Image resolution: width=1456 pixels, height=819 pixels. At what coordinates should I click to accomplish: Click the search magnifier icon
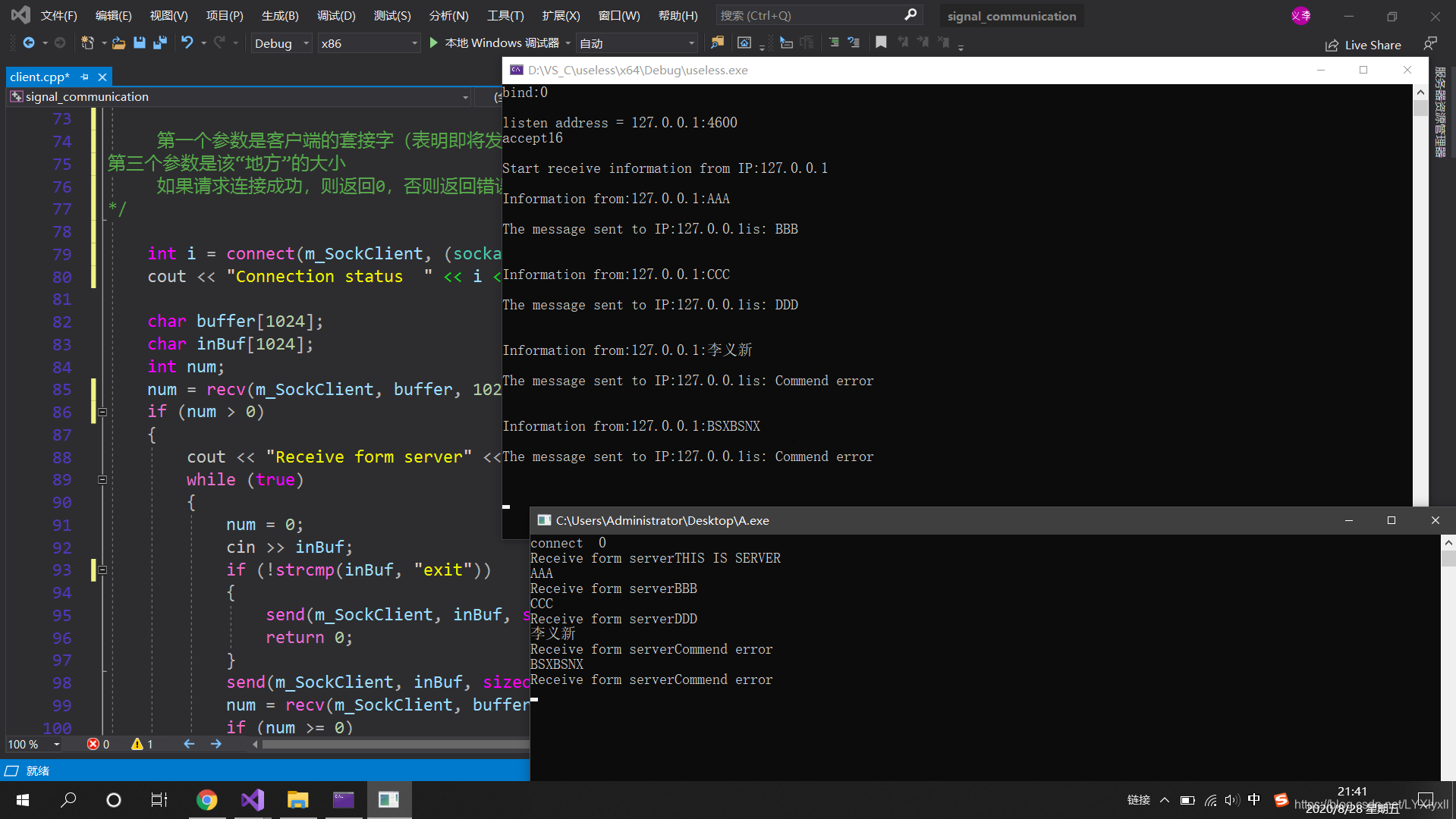click(911, 15)
